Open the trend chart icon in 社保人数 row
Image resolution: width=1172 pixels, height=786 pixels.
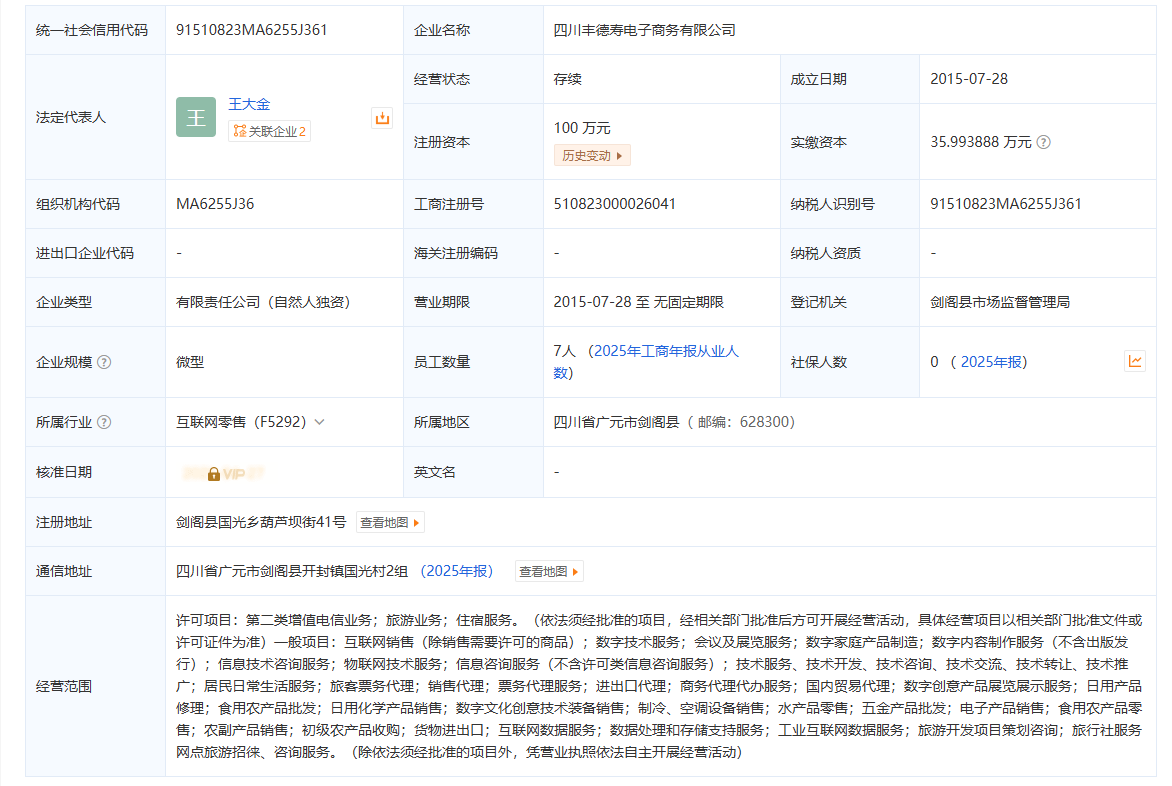pos(1135,362)
